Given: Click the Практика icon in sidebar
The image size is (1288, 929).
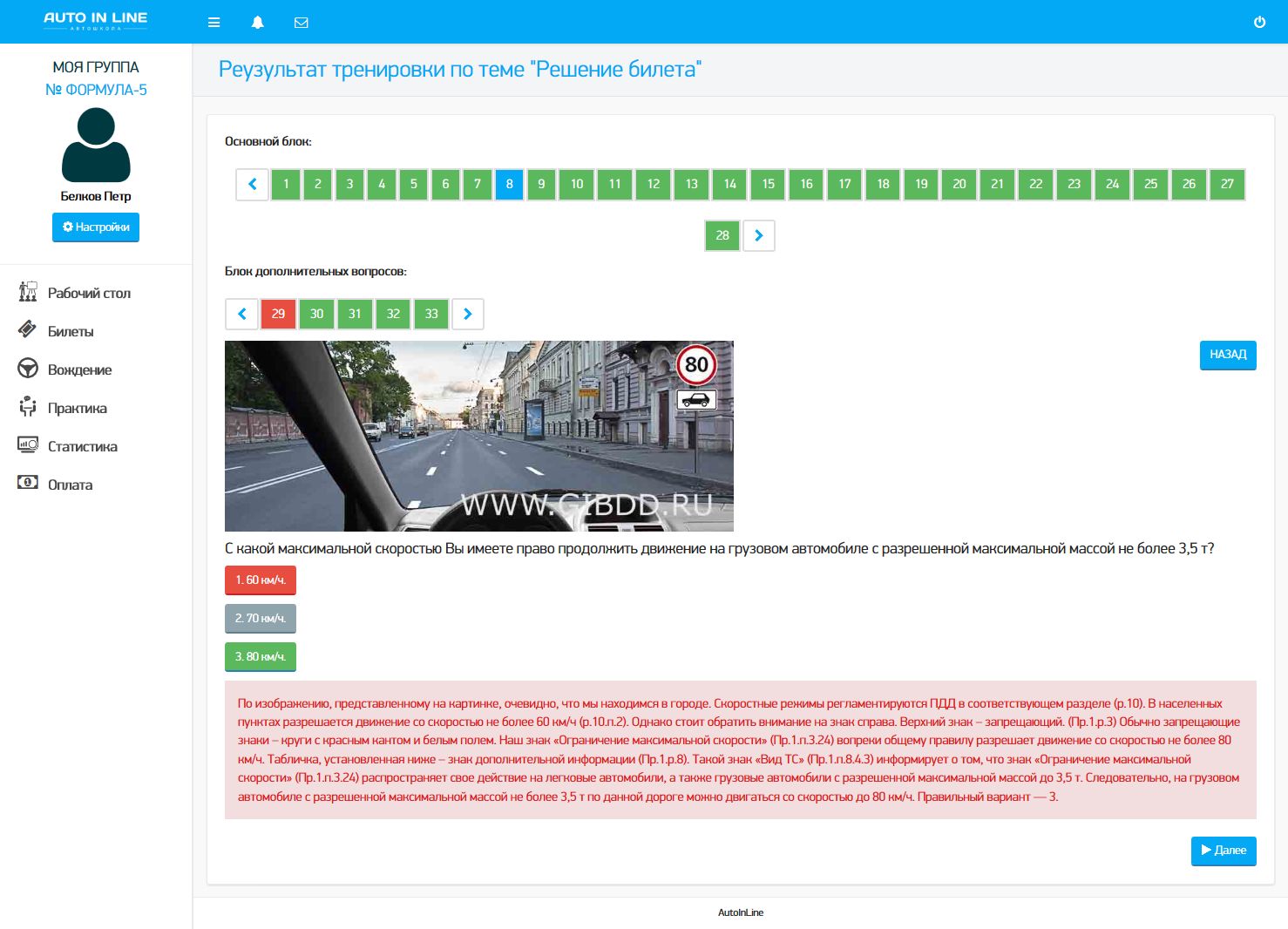Looking at the screenshot, I should click(28, 407).
